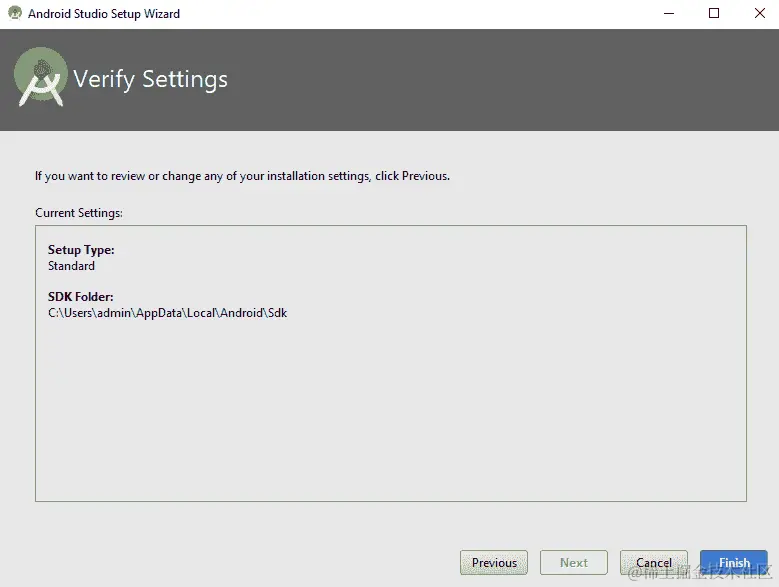This screenshot has height=587, width=779.
Task: Click the greyed-out Next button
Action: click(573, 562)
